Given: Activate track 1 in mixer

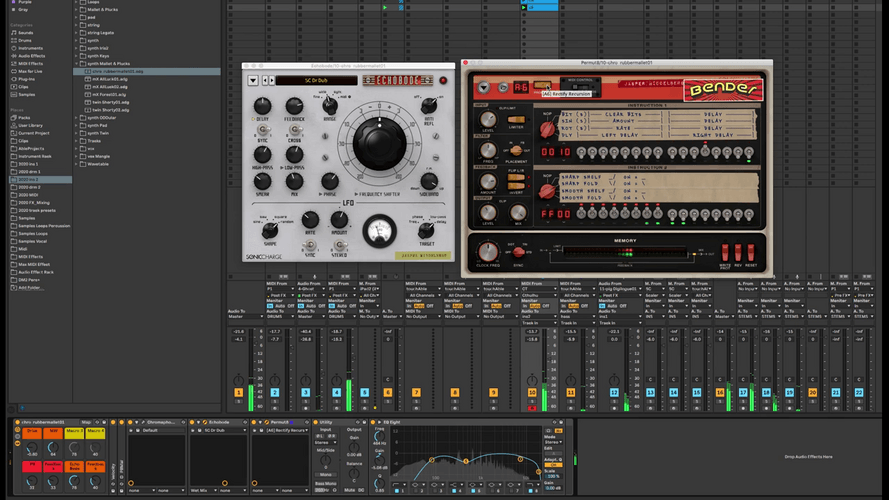Looking at the screenshot, I should [x=239, y=392].
